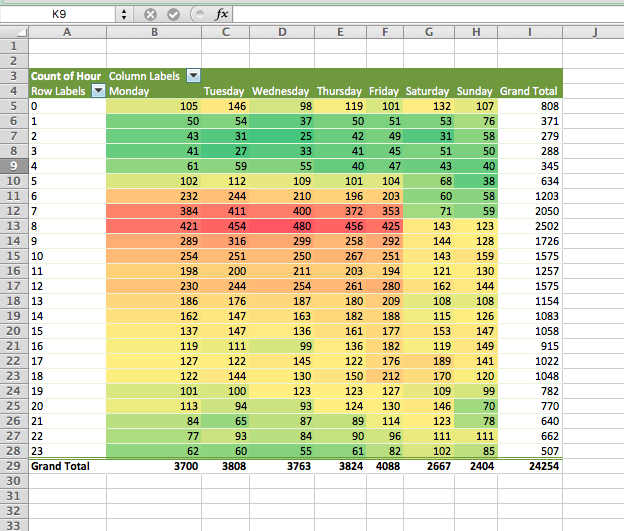This screenshot has width=624, height=531.
Task: Click the 'Thursday' column label cell
Action: (341, 91)
